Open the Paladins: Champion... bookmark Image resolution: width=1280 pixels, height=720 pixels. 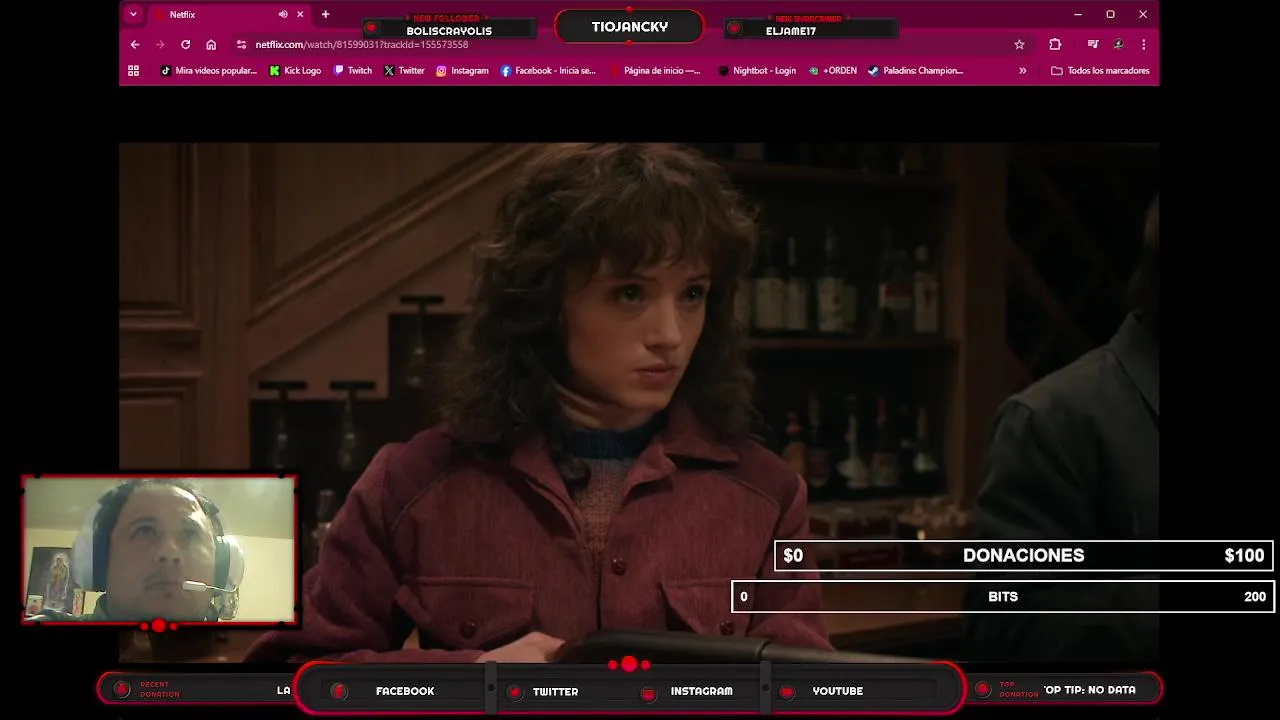tap(915, 70)
